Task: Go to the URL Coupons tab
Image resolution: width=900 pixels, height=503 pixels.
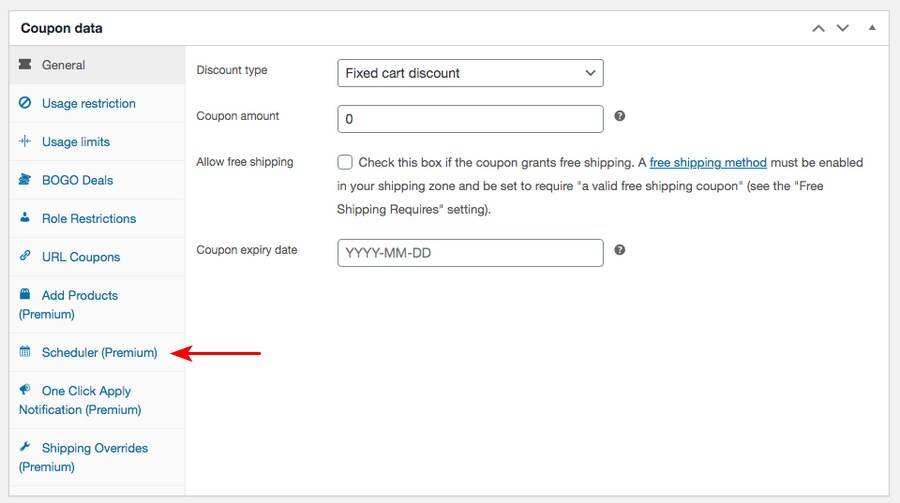Action: 97,257
